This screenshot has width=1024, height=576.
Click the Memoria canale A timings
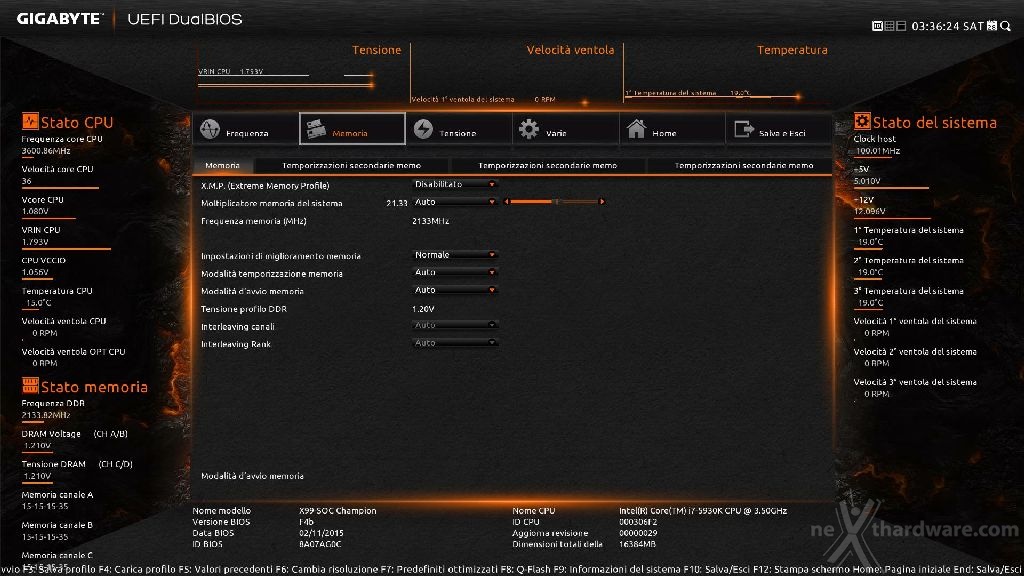click(44, 506)
